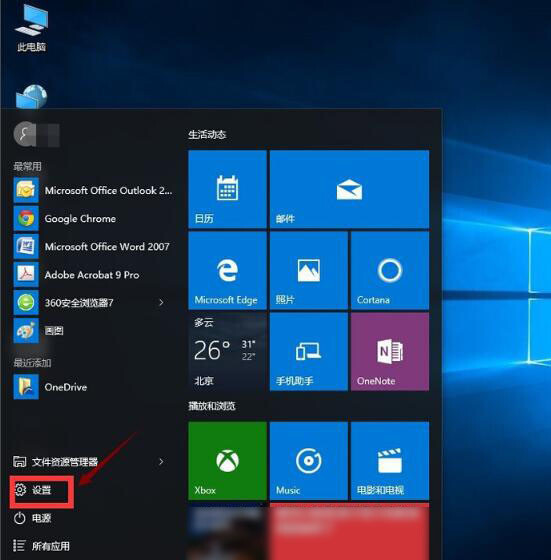Click the user account avatar
This screenshot has width=551, height=560.
point(25,134)
